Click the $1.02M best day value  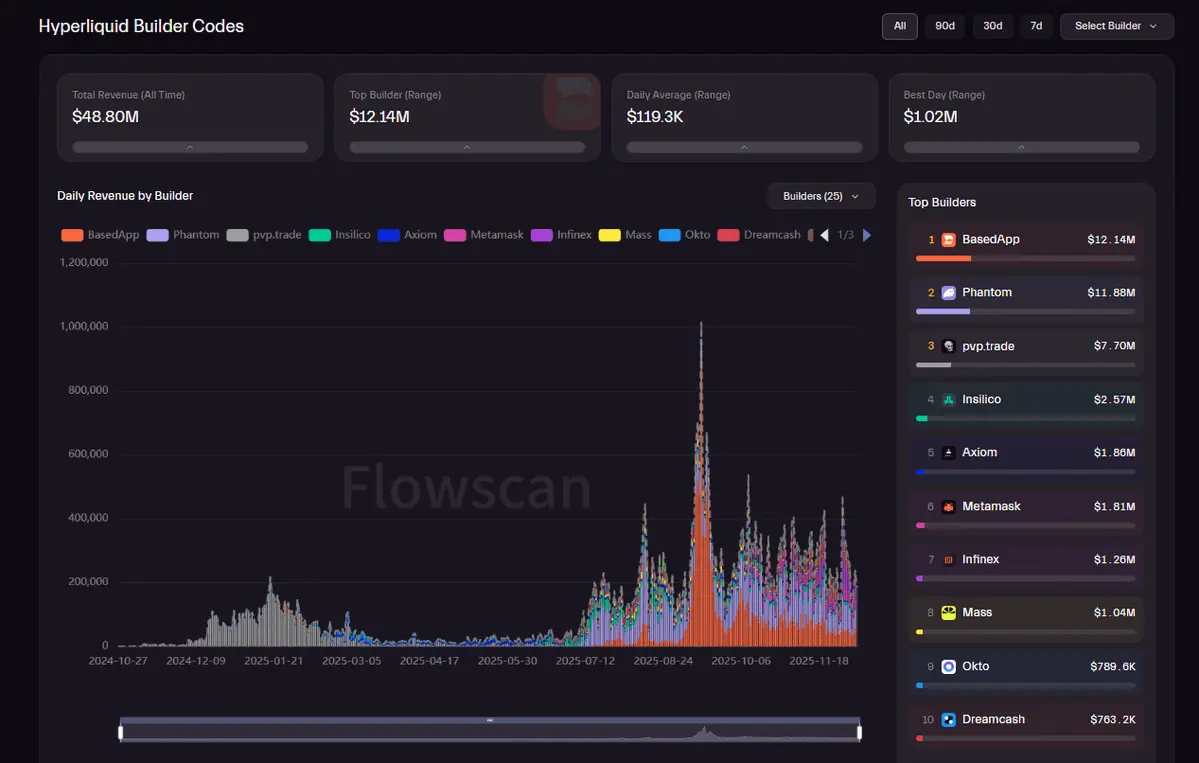[x=931, y=117]
